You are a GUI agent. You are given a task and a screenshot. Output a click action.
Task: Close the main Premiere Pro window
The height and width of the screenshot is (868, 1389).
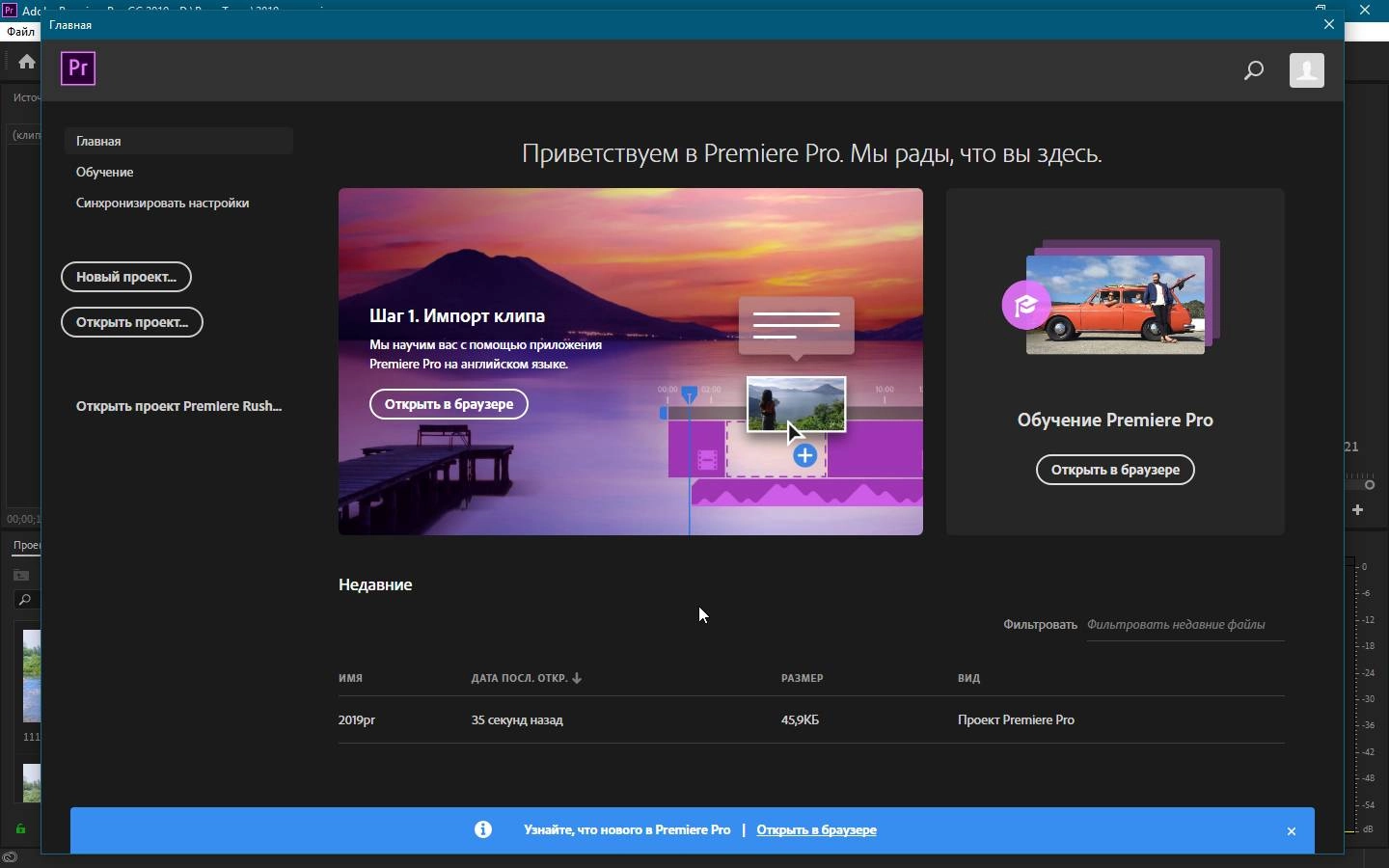click(x=1367, y=10)
